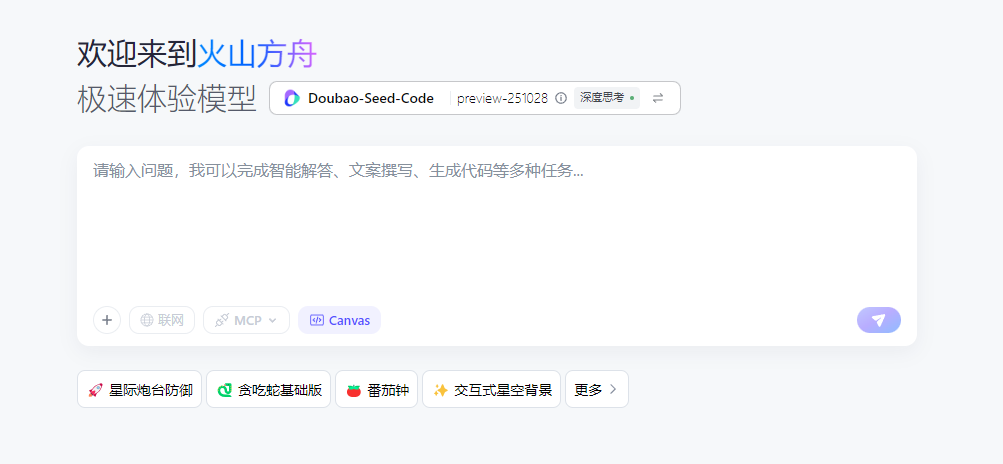Expand the 更多 more examples chevron

tap(613, 390)
